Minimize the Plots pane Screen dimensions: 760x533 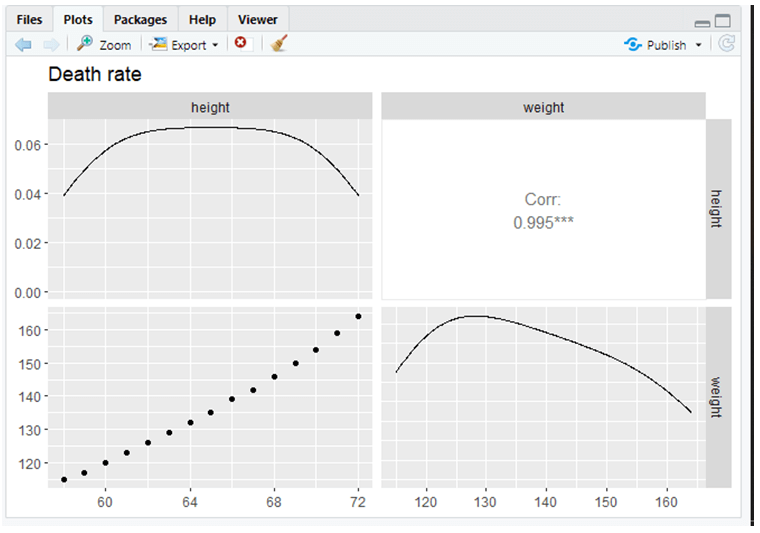click(x=702, y=22)
